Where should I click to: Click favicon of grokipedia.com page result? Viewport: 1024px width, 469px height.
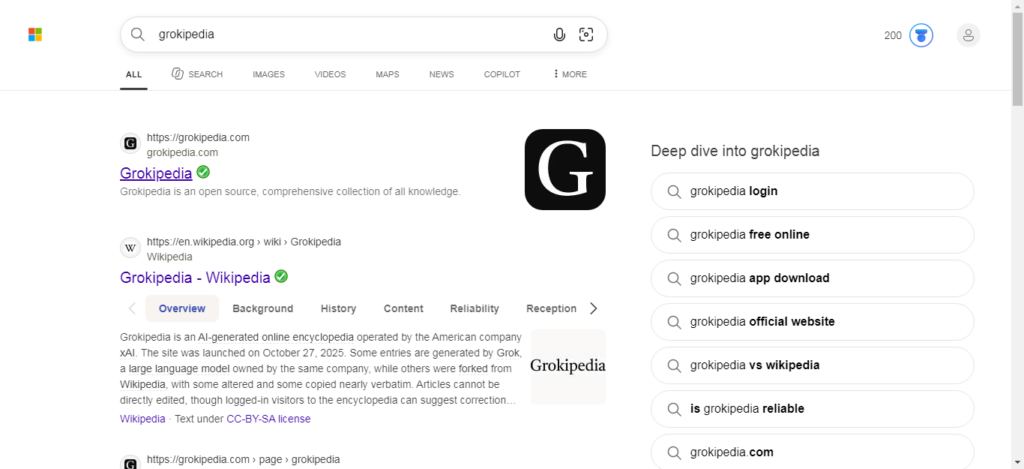[x=131, y=462]
